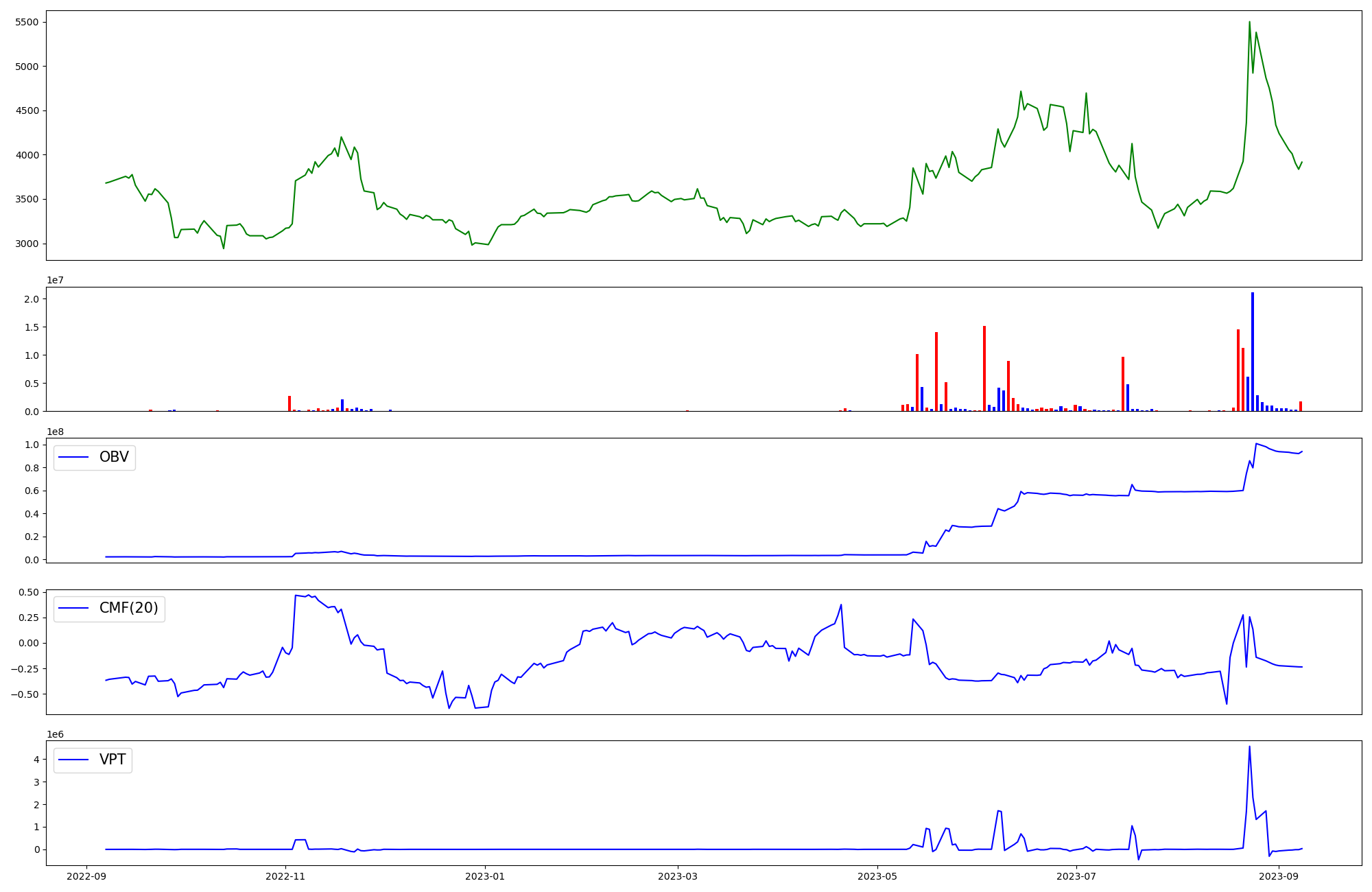Click the tallest spike of the VPT line
The height and width of the screenshot is (892, 1372).
click(1249, 747)
